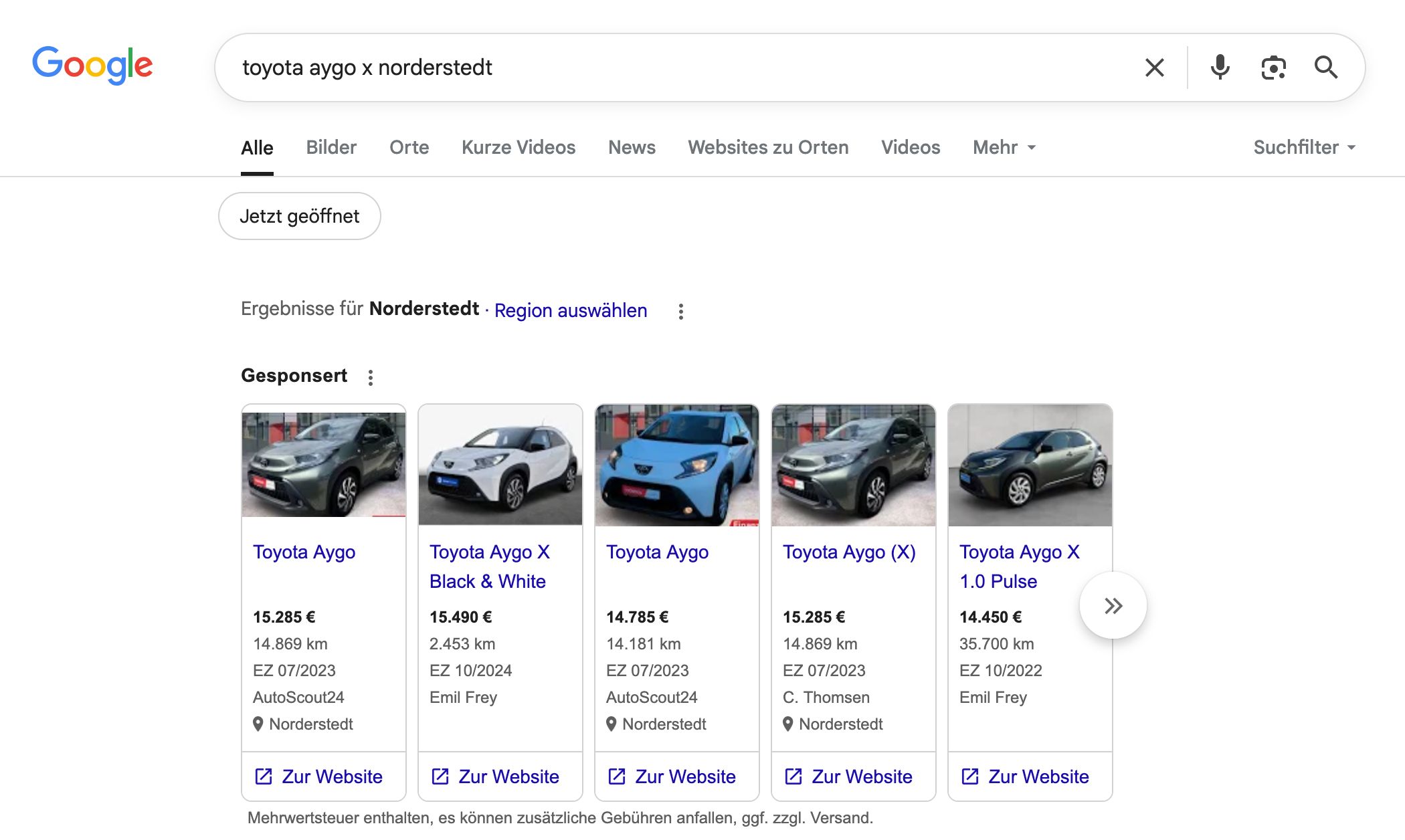The width and height of the screenshot is (1405, 840).
Task: Switch to the Orte tab
Action: click(409, 147)
